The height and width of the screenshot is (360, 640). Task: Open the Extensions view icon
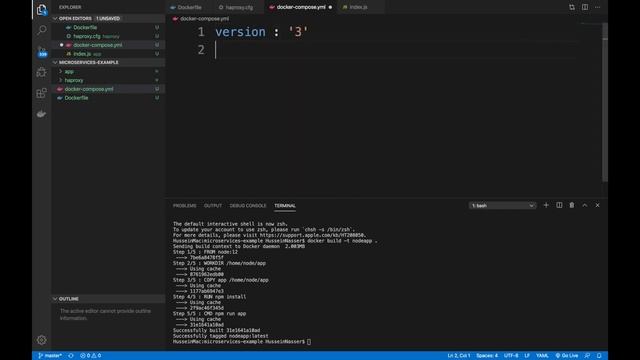point(42,93)
